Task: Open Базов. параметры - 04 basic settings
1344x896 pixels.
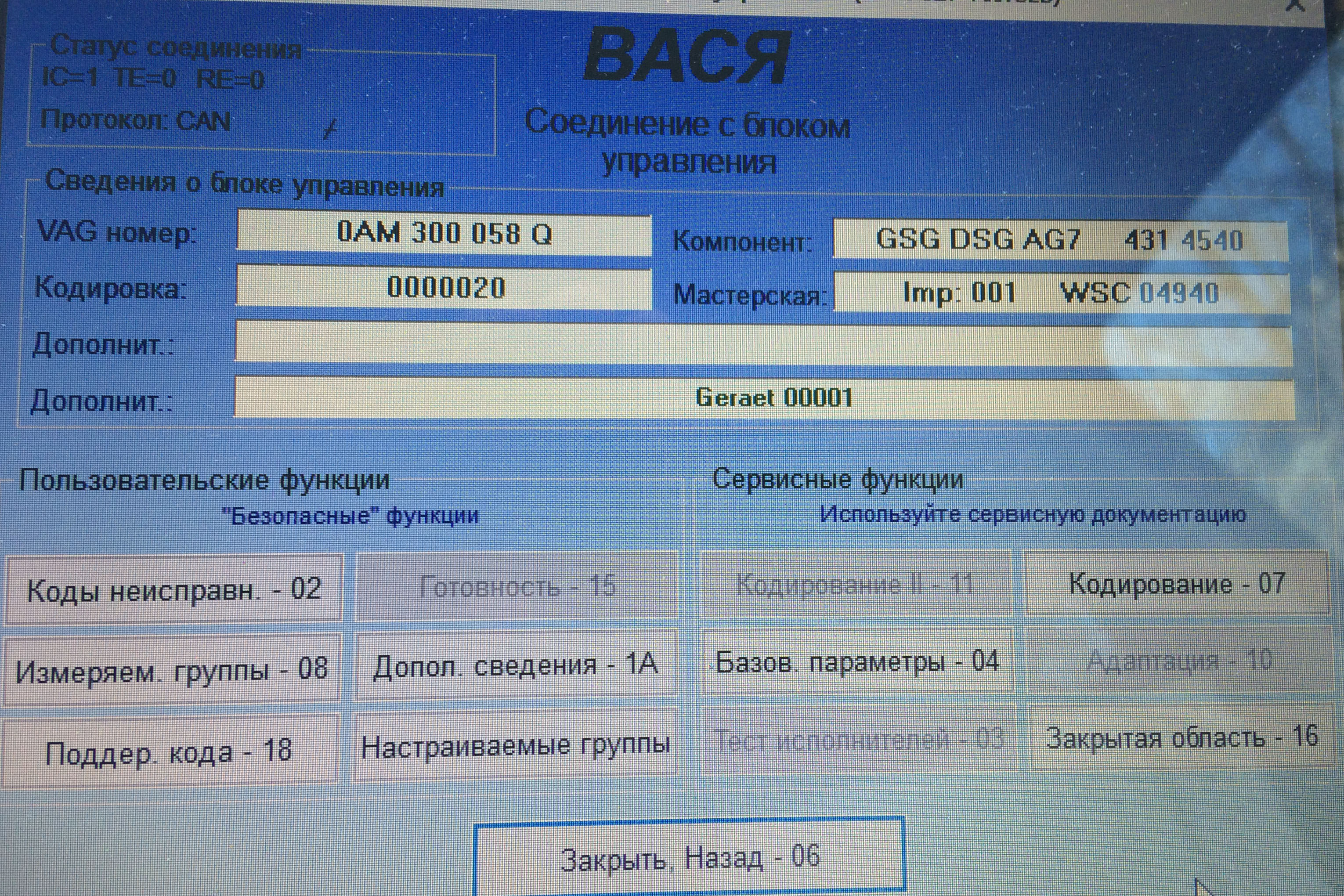Action: click(857, 662)
